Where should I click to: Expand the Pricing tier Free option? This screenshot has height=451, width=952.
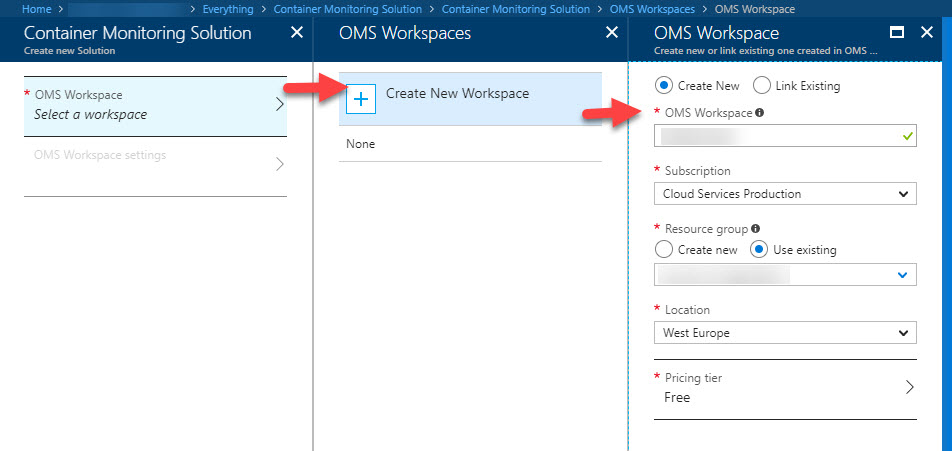[785, 388]
